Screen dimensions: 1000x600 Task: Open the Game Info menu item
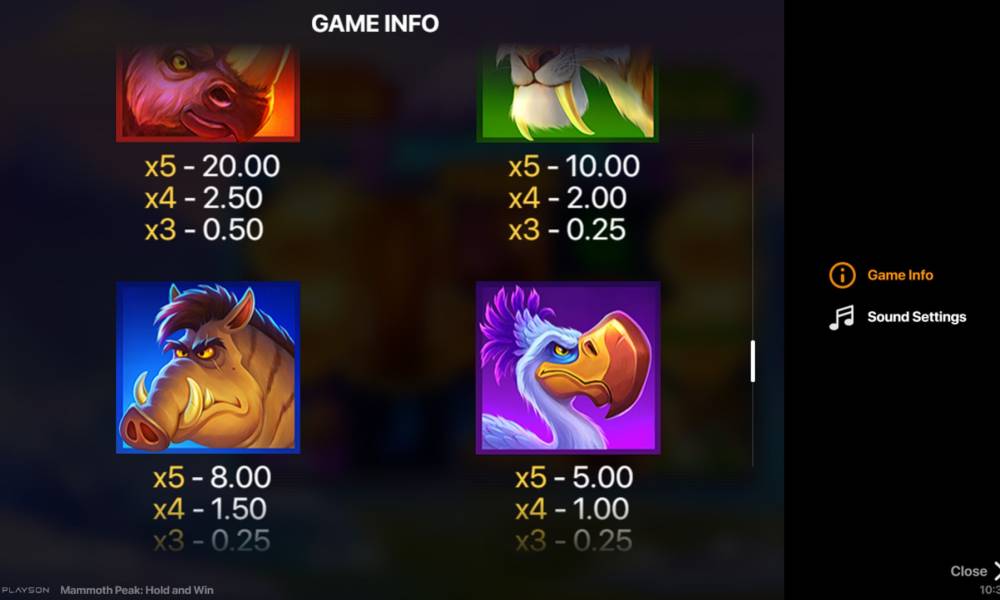[900, 275]
